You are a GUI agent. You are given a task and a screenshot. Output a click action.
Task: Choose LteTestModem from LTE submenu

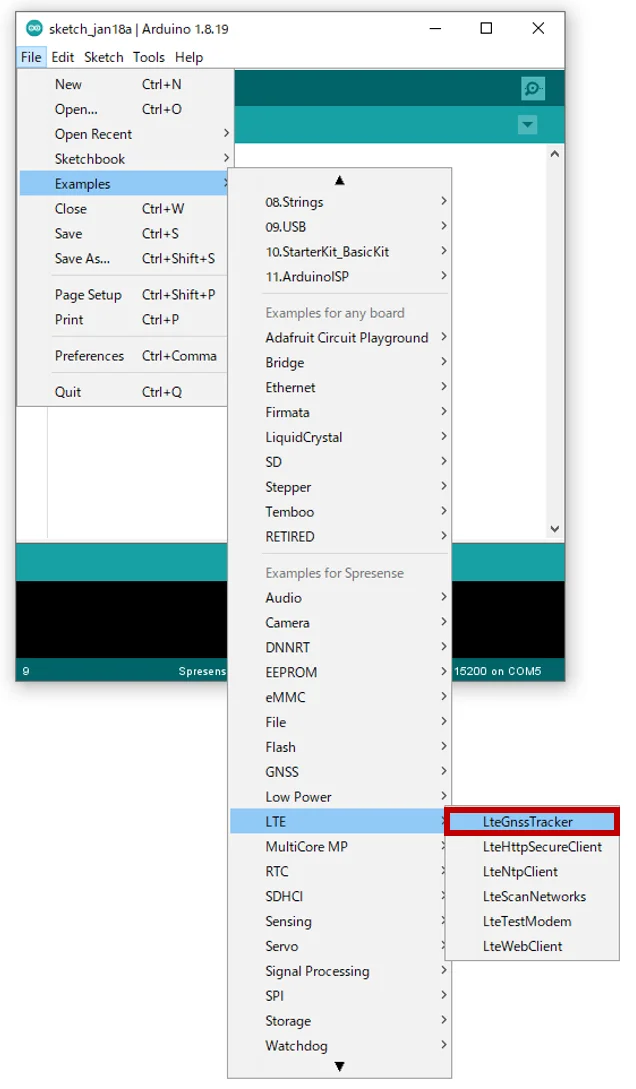point(527,921)
